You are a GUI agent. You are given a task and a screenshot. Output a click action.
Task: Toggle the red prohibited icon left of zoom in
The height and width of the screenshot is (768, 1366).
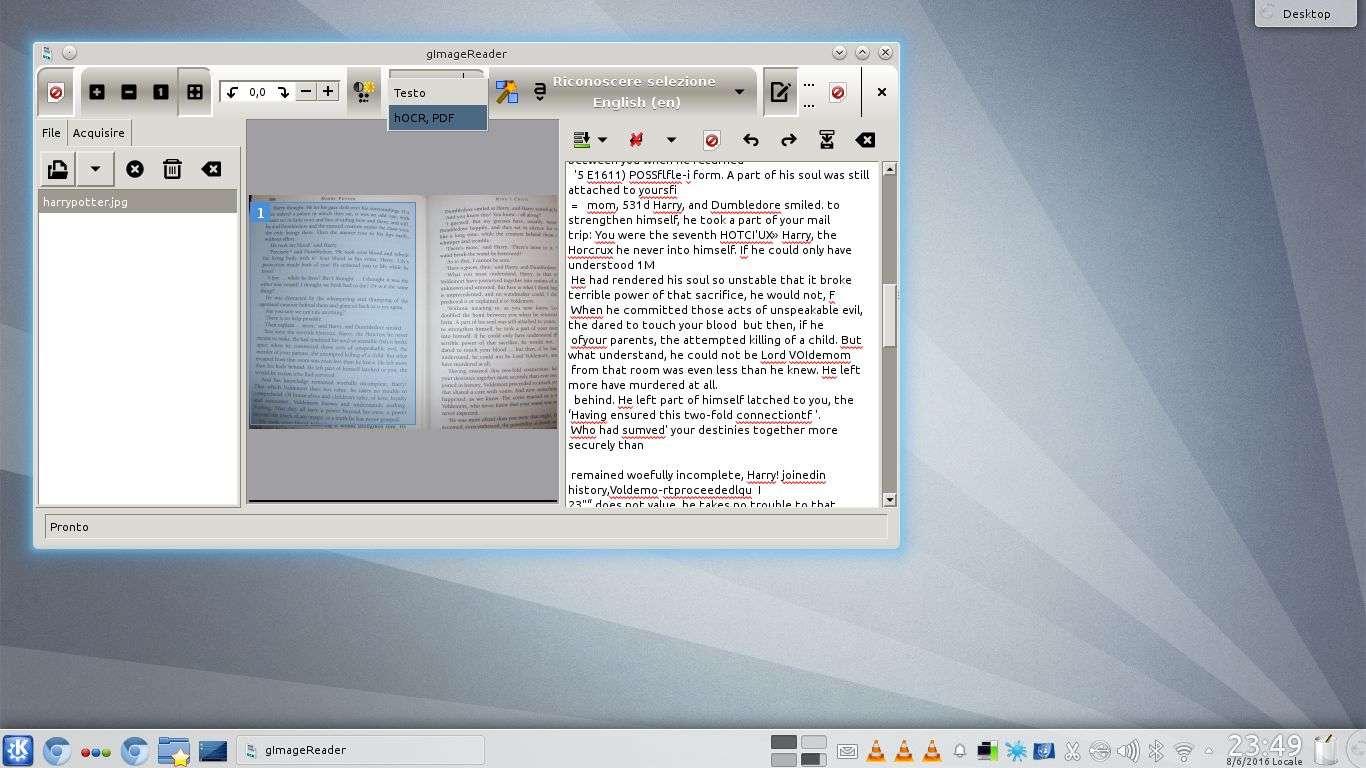point(56,92)
